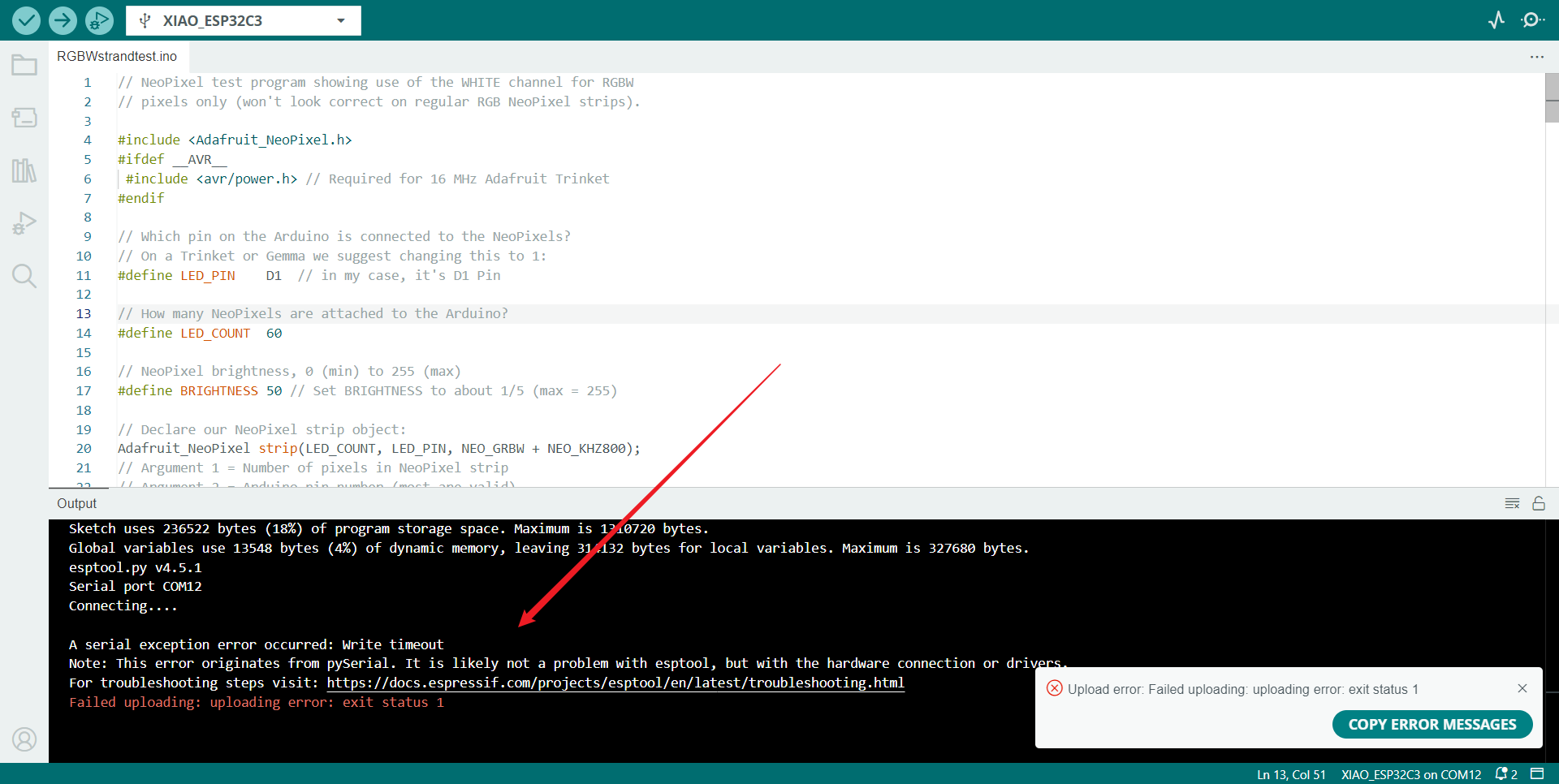Open the Library Manager panel
Viewport: 1559px width, 784px height.
(x=24, y=170)
